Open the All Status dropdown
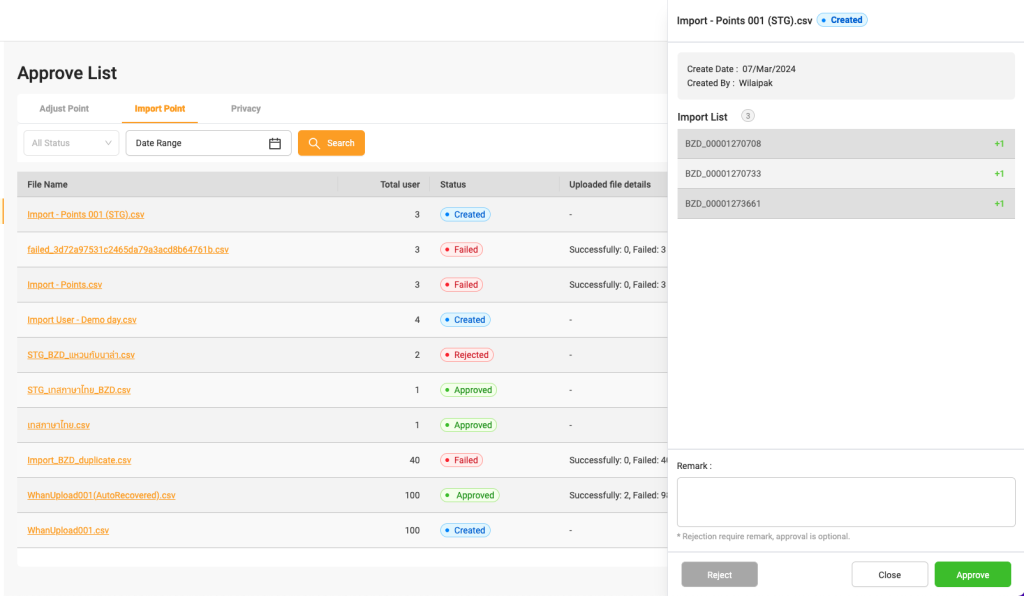This screenshot has width=1024, height=596. pos(71,143)
